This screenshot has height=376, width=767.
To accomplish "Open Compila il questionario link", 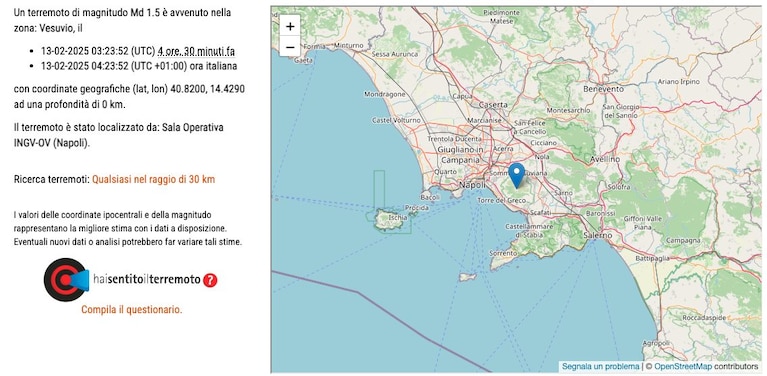I will (132, 310).
